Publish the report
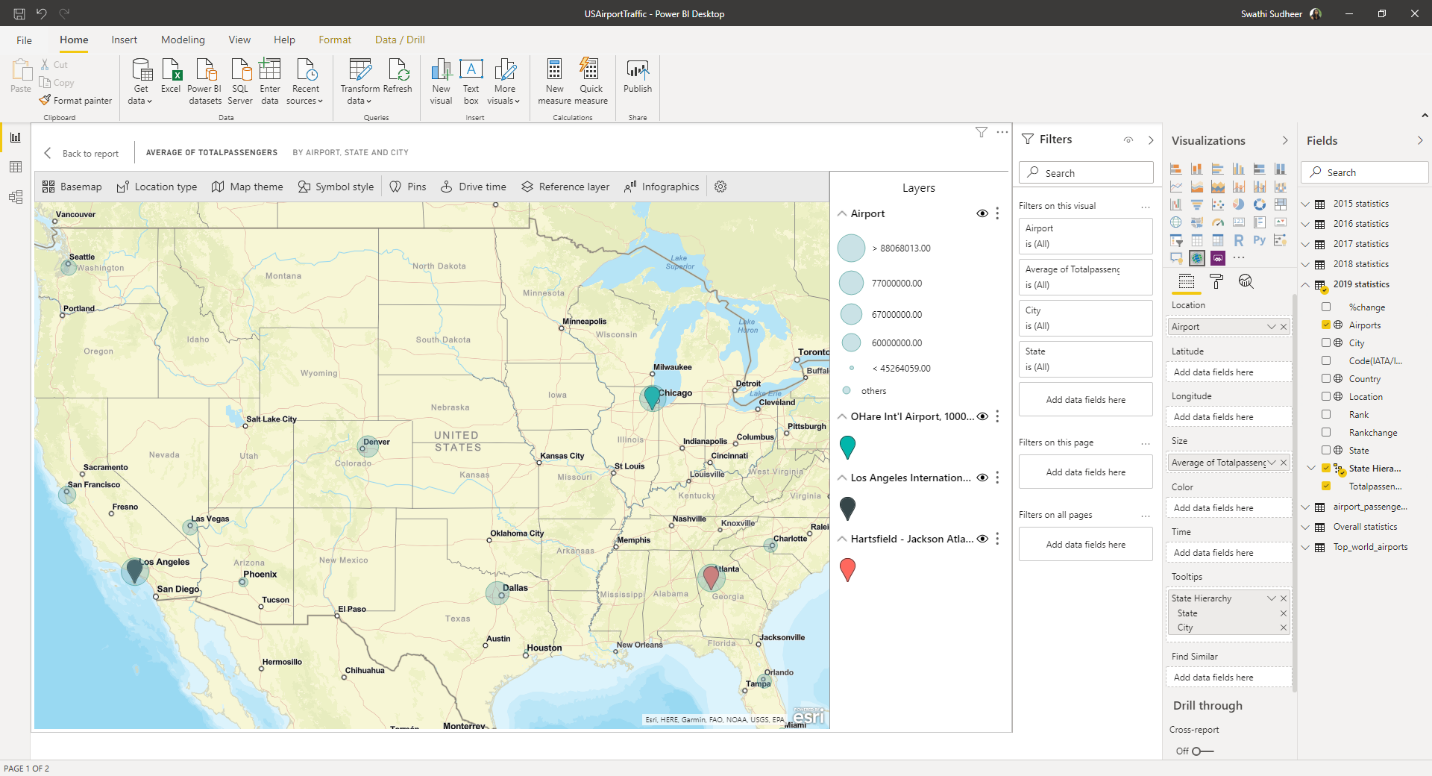Image resolution: width=1432 pixels, height=776 pixels. [638, 76]
